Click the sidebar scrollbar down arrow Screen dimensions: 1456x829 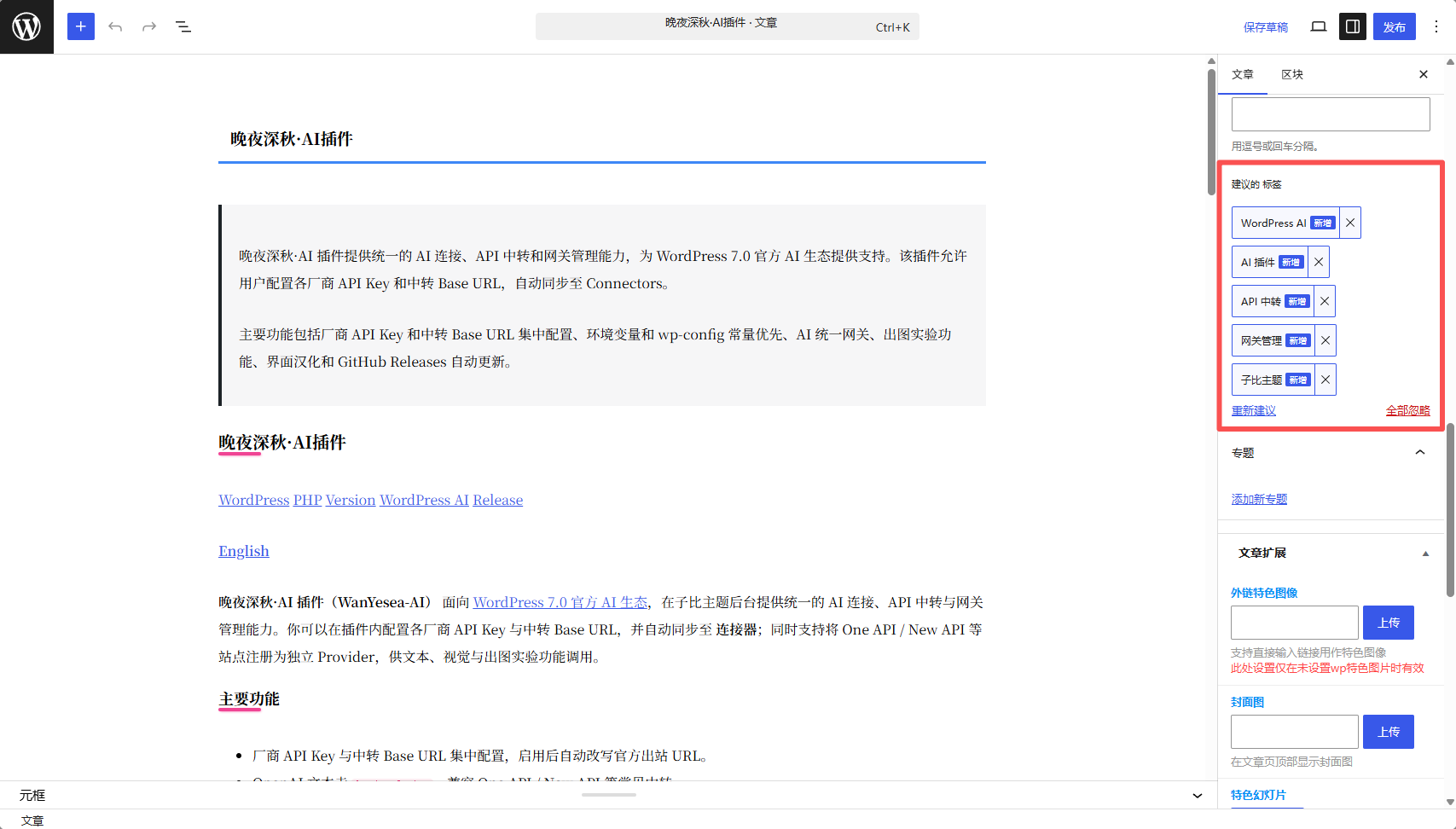coord(1450,802)
